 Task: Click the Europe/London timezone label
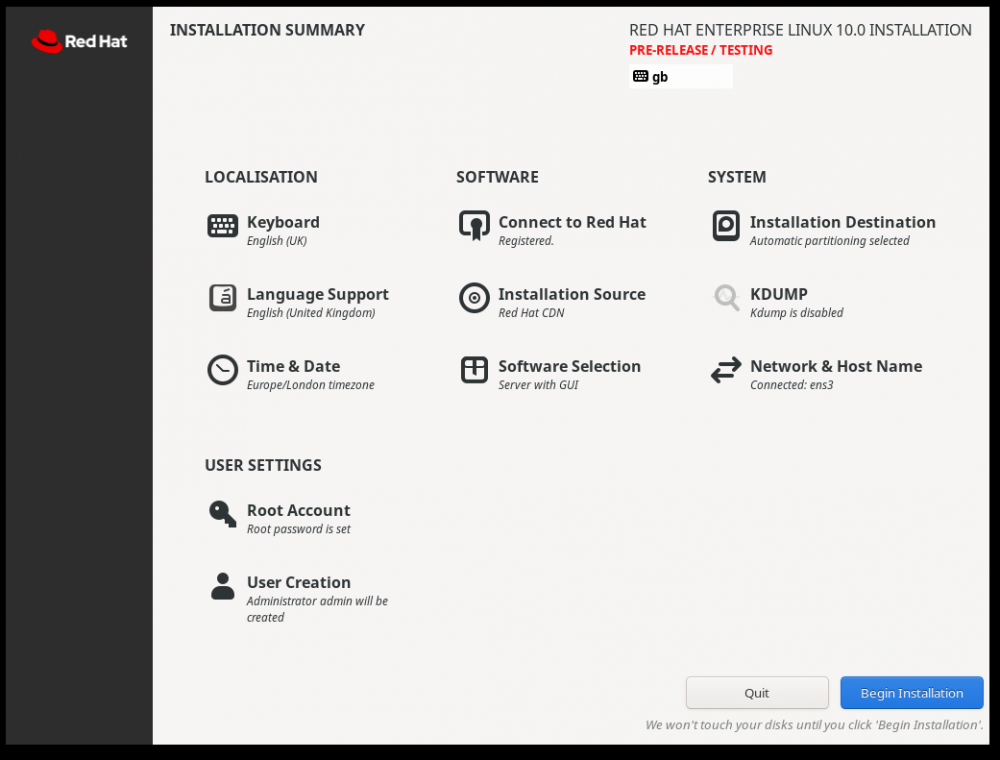[311, 384]
